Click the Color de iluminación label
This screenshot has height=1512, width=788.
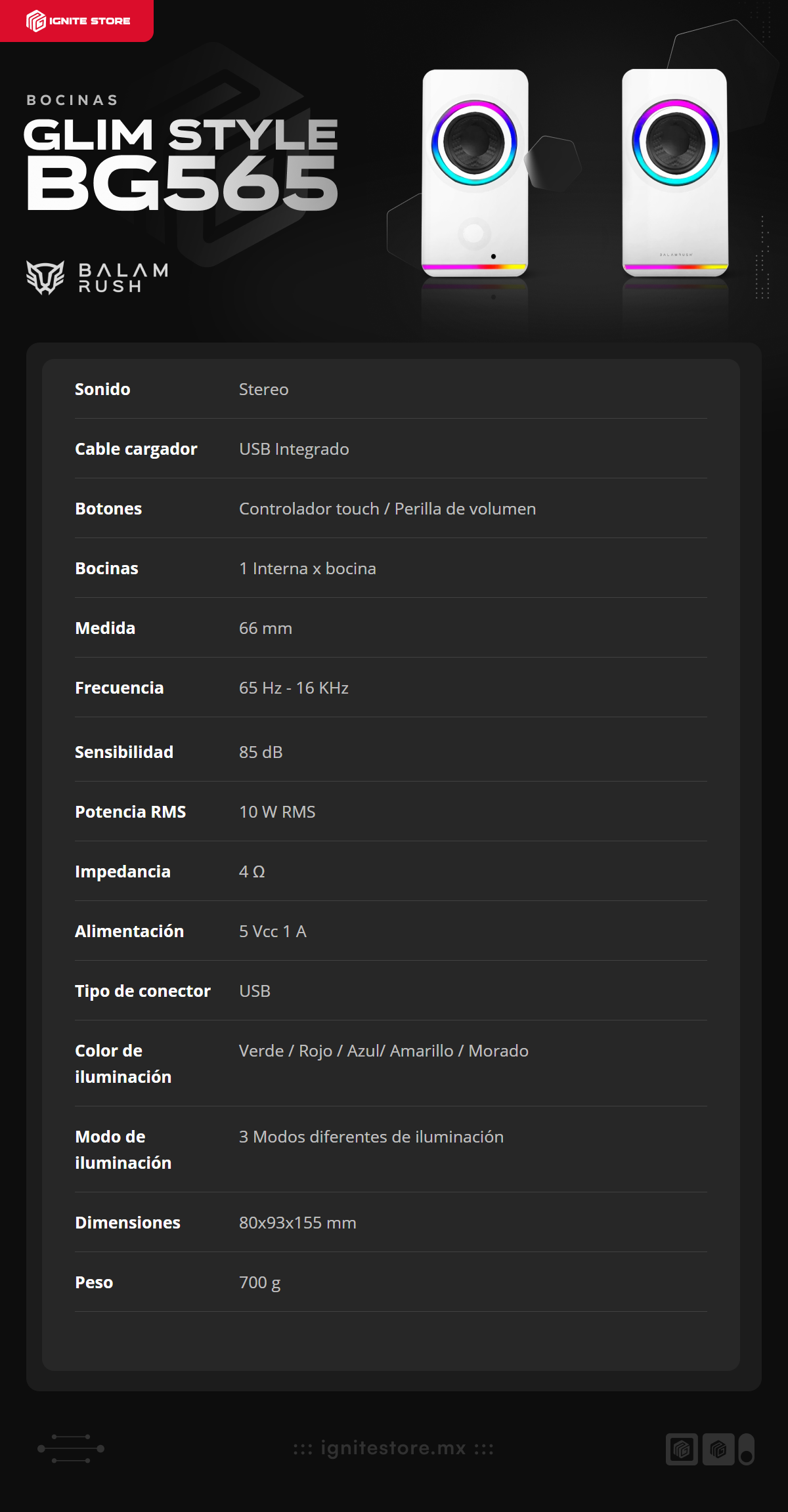123,1064
